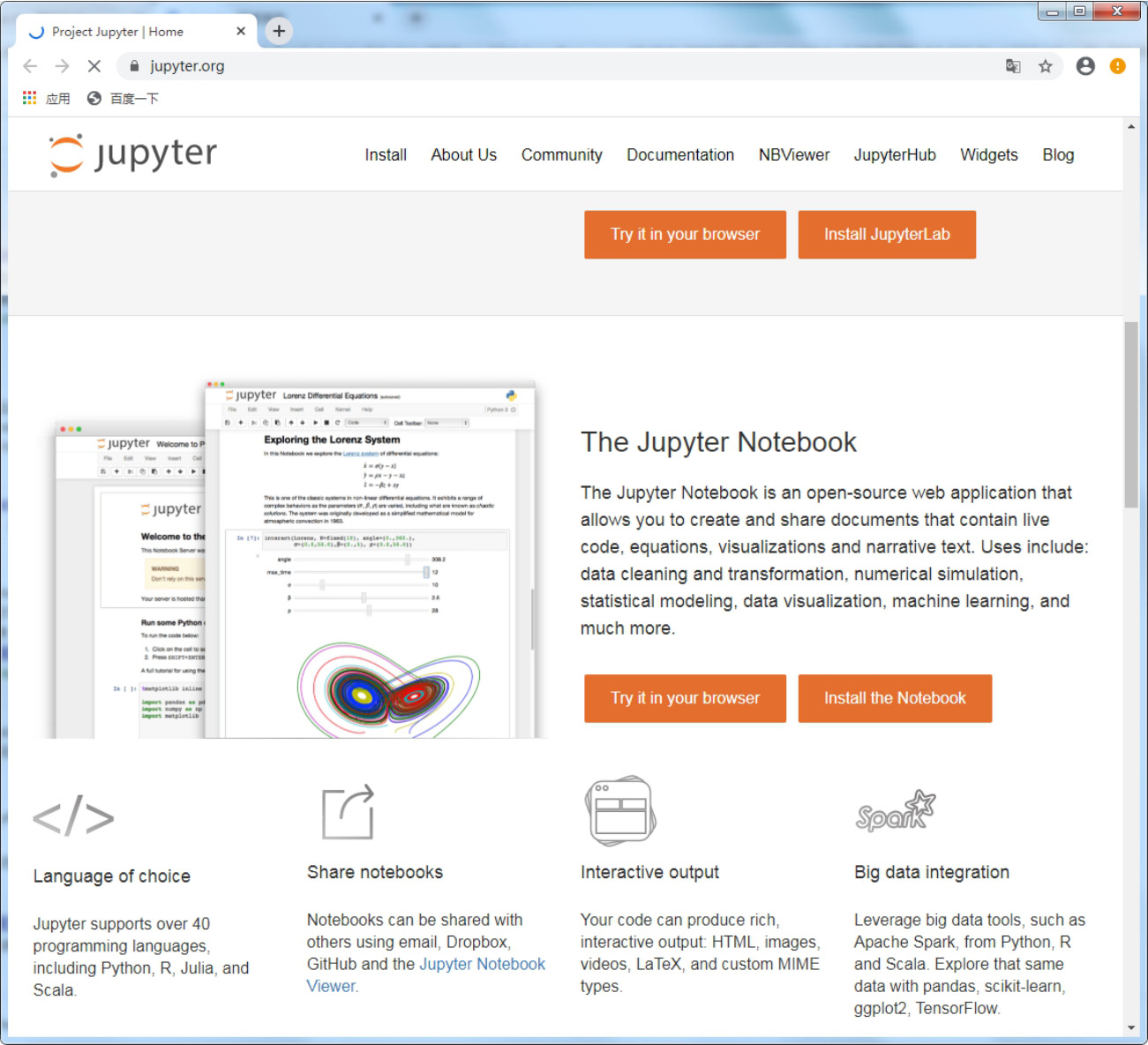Open the JupyterHub nav item

click(895, 154)
